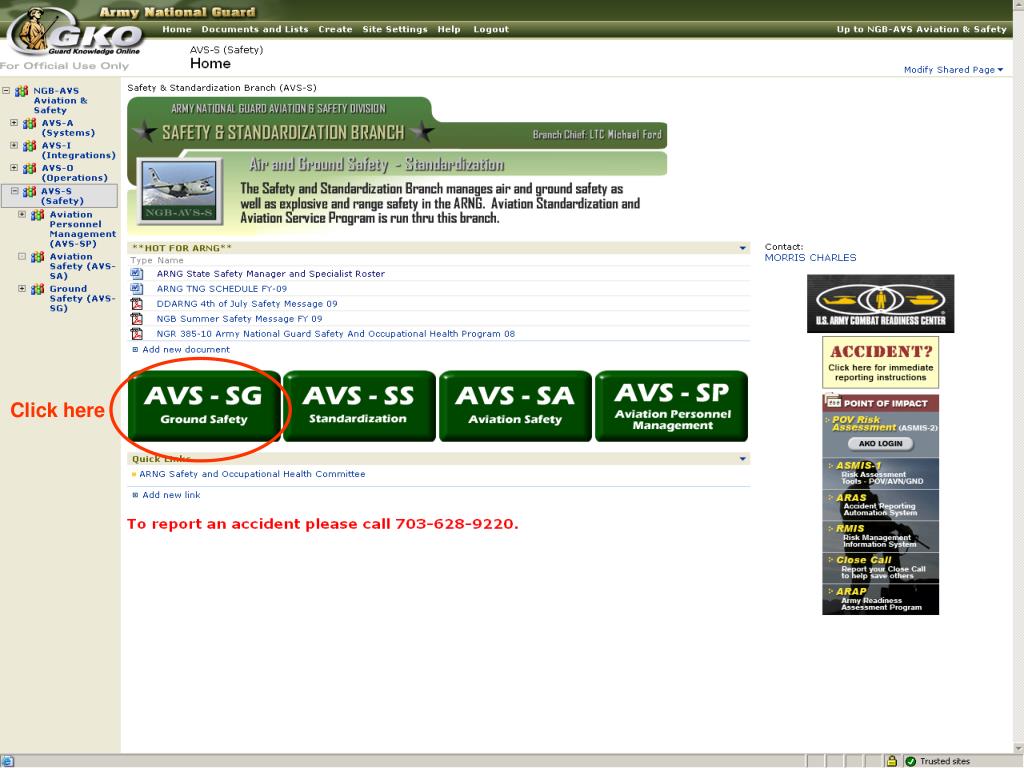Expand the AVS-A (Systems) tree node
Screen dimensions: 1024x768
click(14, 123)
